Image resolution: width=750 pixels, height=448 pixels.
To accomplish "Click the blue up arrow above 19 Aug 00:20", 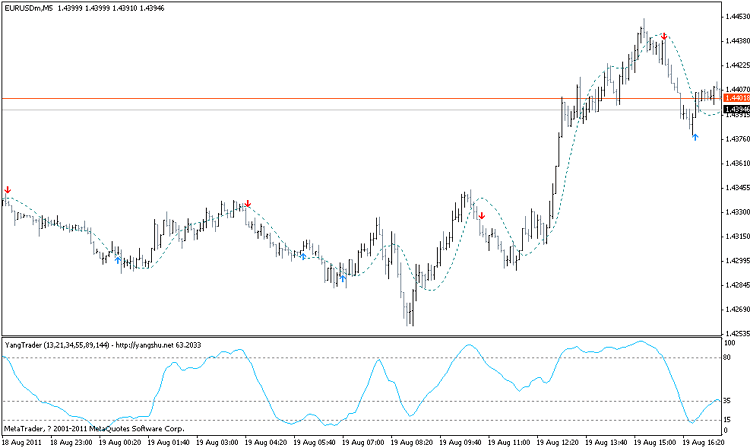I will pos(118,259).
